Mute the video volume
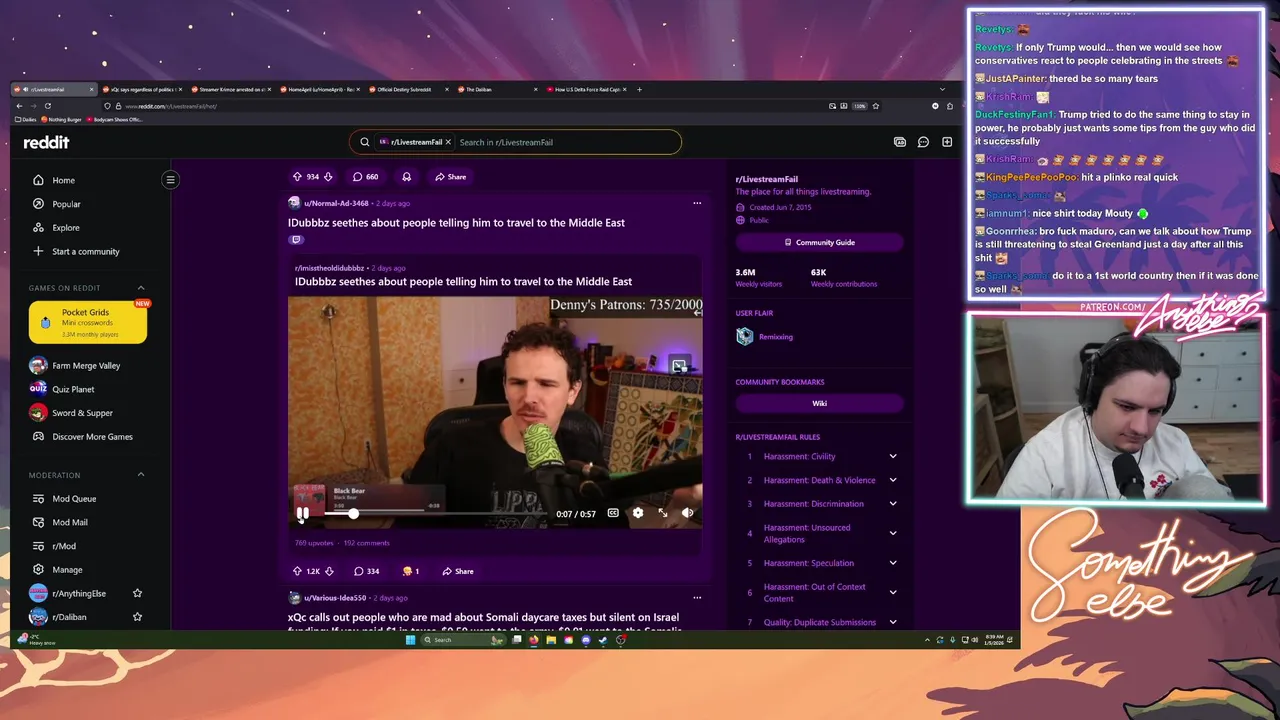The width and height of the screenshot is (1280, 720). point(688,513)
